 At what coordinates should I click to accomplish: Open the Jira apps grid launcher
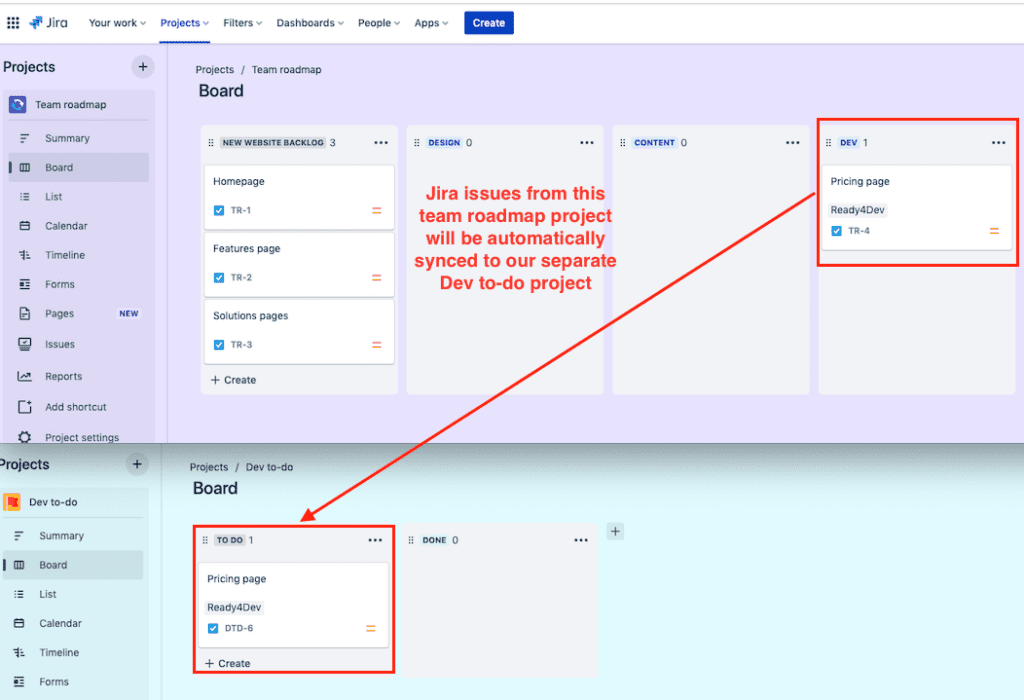pyautogui.click(x=13, y=22)
